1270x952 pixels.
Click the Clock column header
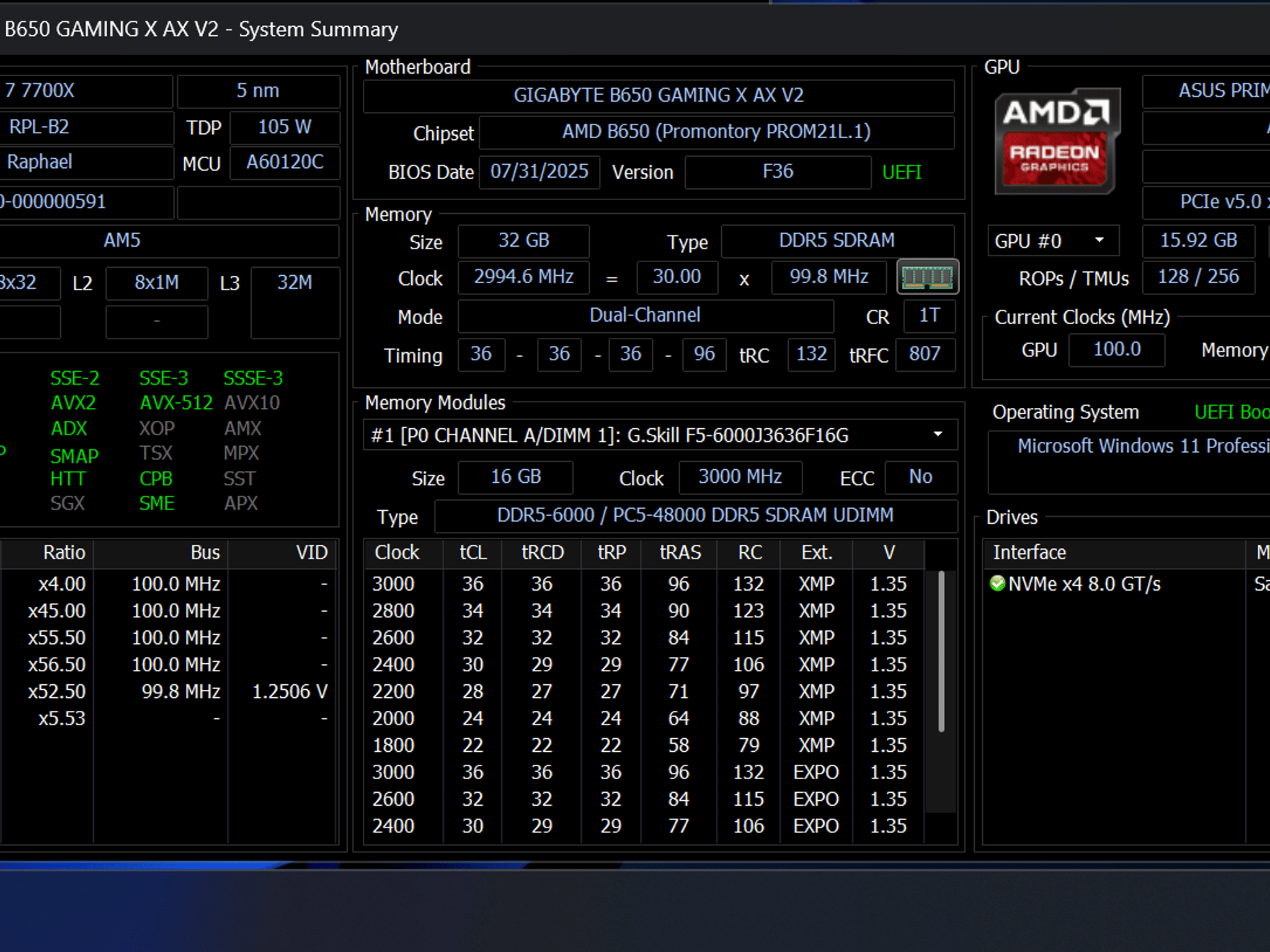tap(403, 552)
